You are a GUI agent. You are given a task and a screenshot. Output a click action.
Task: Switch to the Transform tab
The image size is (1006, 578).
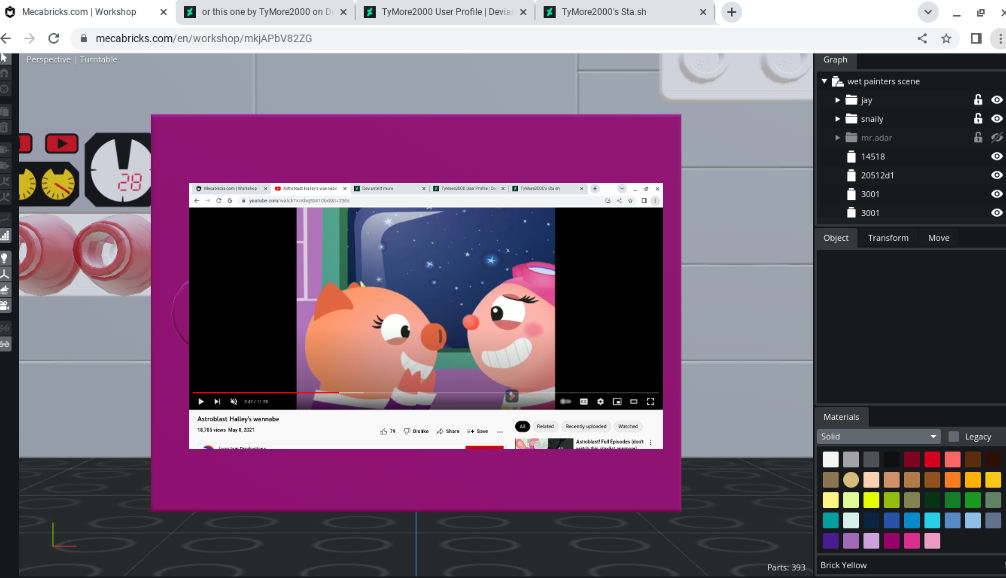click(888, 238)
